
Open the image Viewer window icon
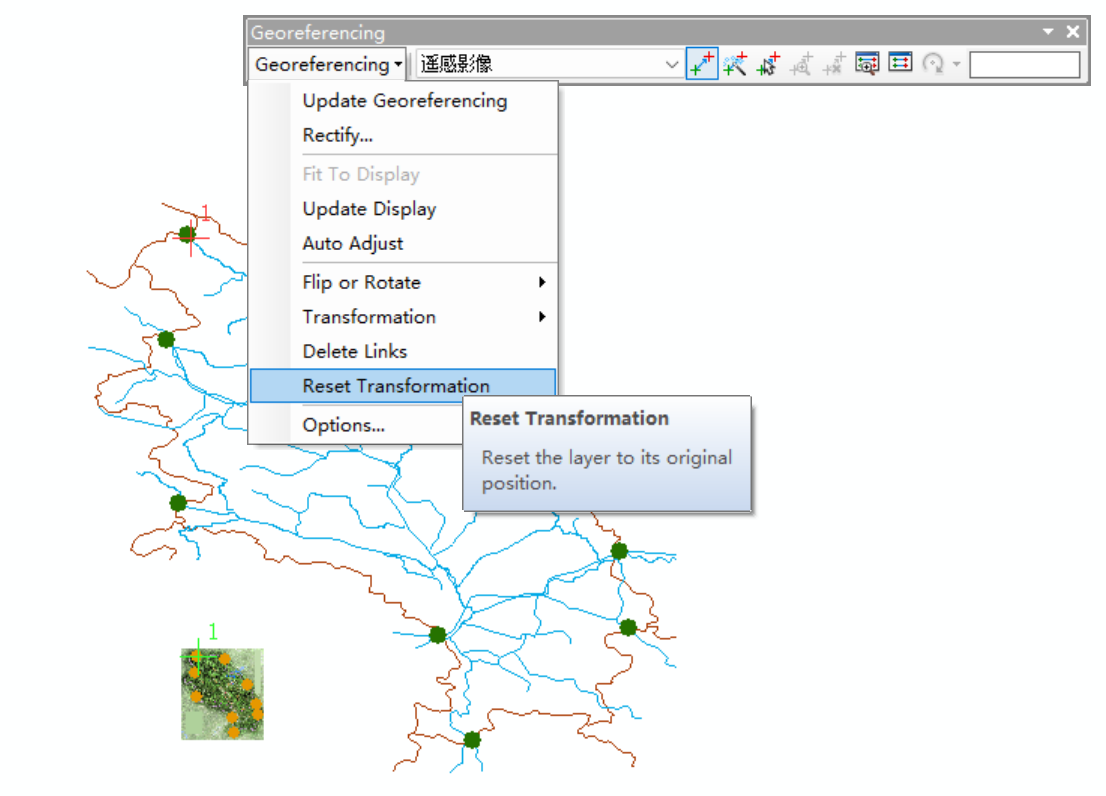[x=866, y=63]
